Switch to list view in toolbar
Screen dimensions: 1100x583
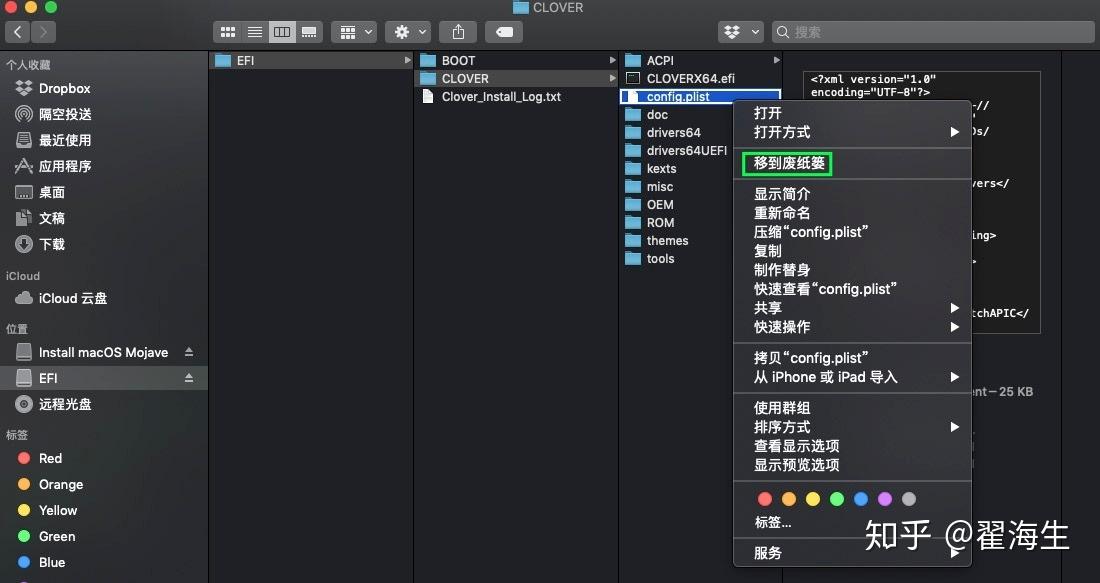coord(255,32)
